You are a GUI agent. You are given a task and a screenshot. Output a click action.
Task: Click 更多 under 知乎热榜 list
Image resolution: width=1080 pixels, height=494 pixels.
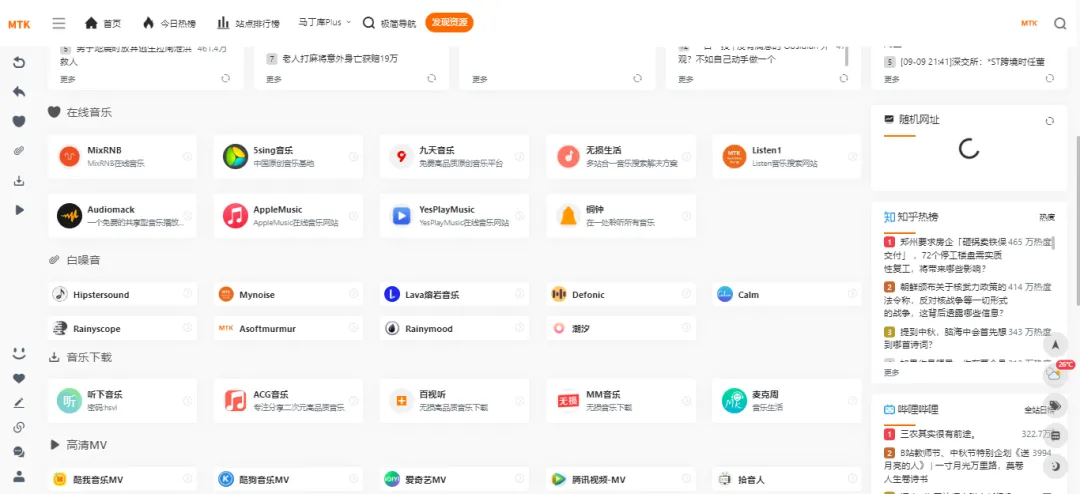pyautogui.click(x=892, y=372)
